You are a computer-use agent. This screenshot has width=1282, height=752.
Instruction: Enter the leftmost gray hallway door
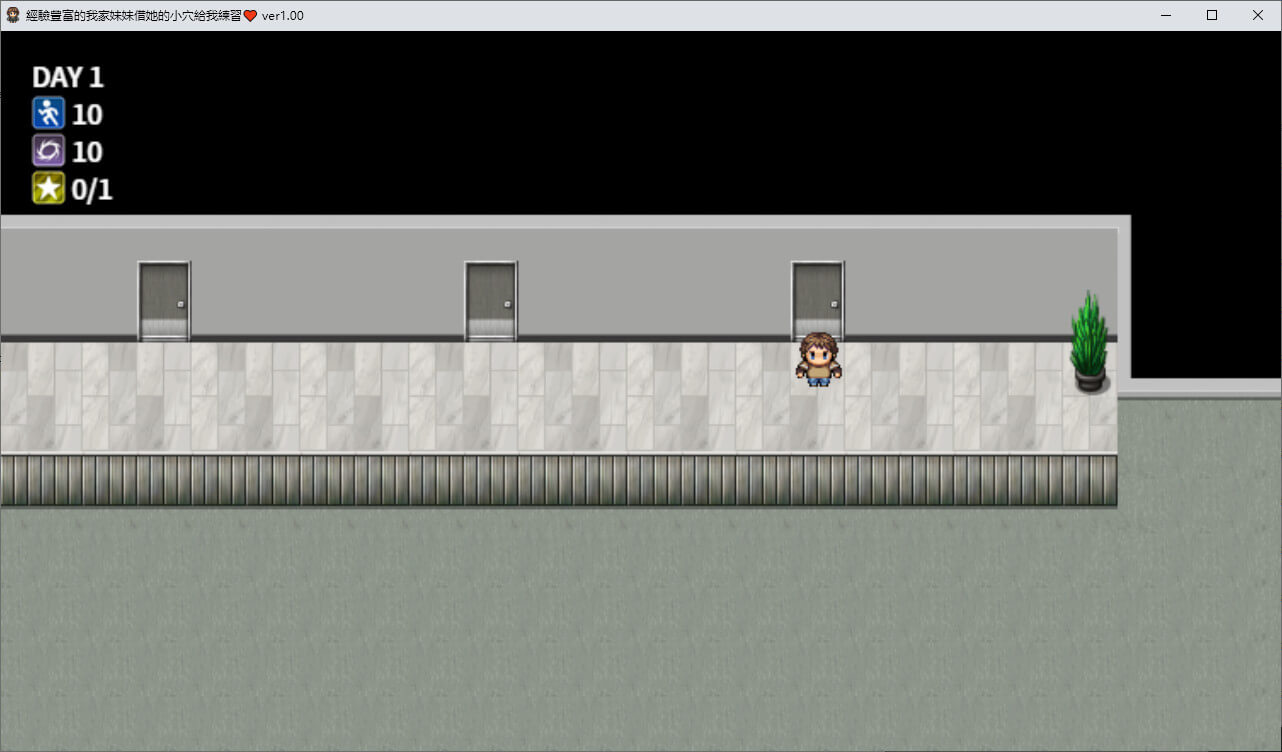coord(164,300)
